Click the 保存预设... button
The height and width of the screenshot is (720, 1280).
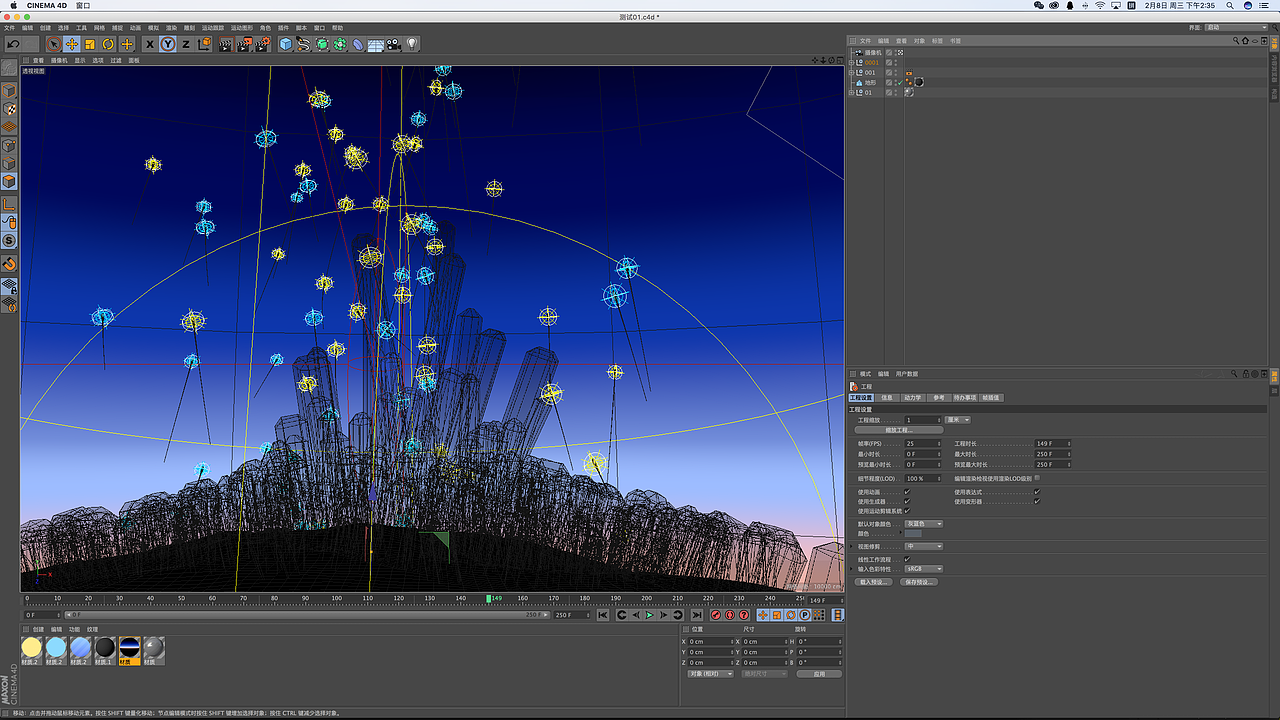918,581
